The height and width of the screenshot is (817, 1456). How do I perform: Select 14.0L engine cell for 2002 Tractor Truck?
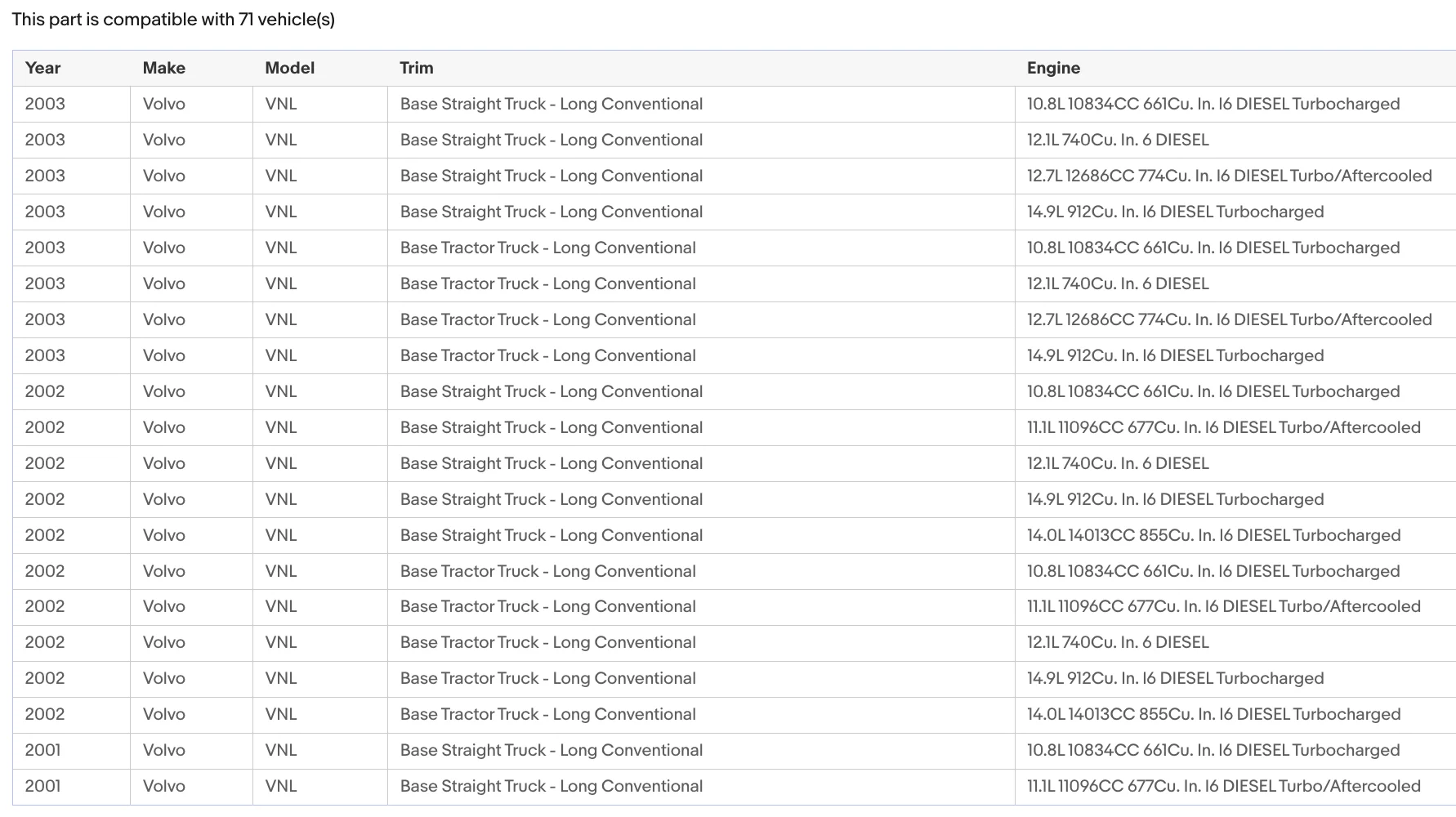pyautogui.click(x=1235, y=714)
